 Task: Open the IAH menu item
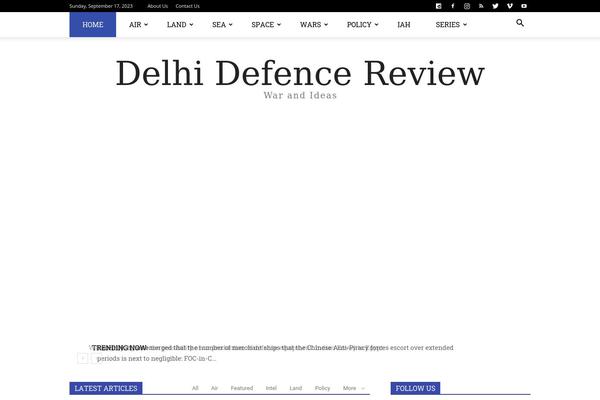pyautogui.click(x=403, y=24)
